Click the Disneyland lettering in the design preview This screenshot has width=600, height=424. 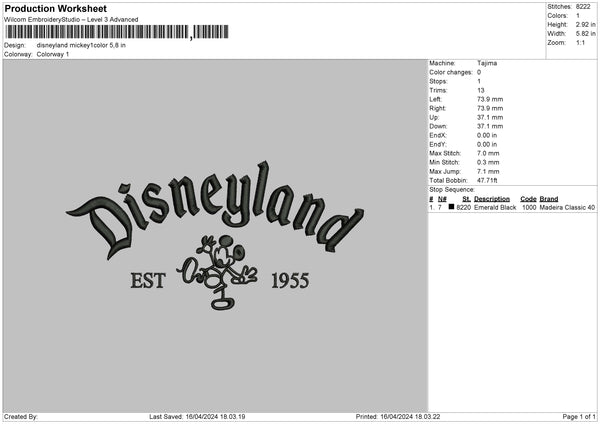point(215,209)
